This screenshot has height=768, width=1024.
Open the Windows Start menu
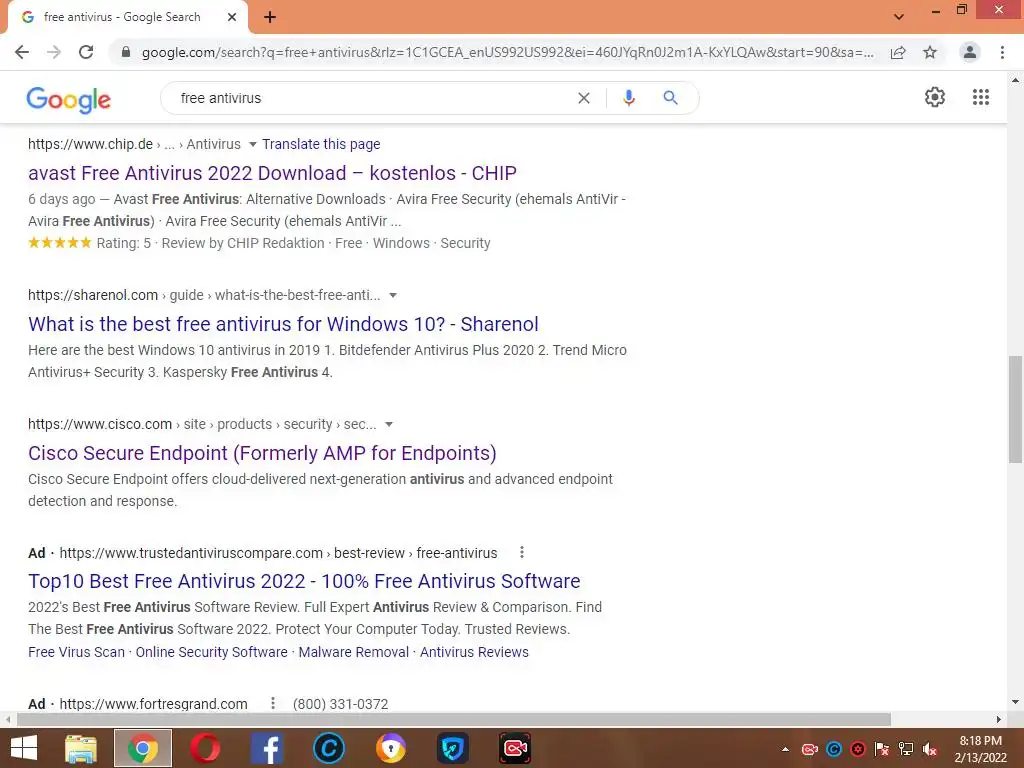coord(24,748)
